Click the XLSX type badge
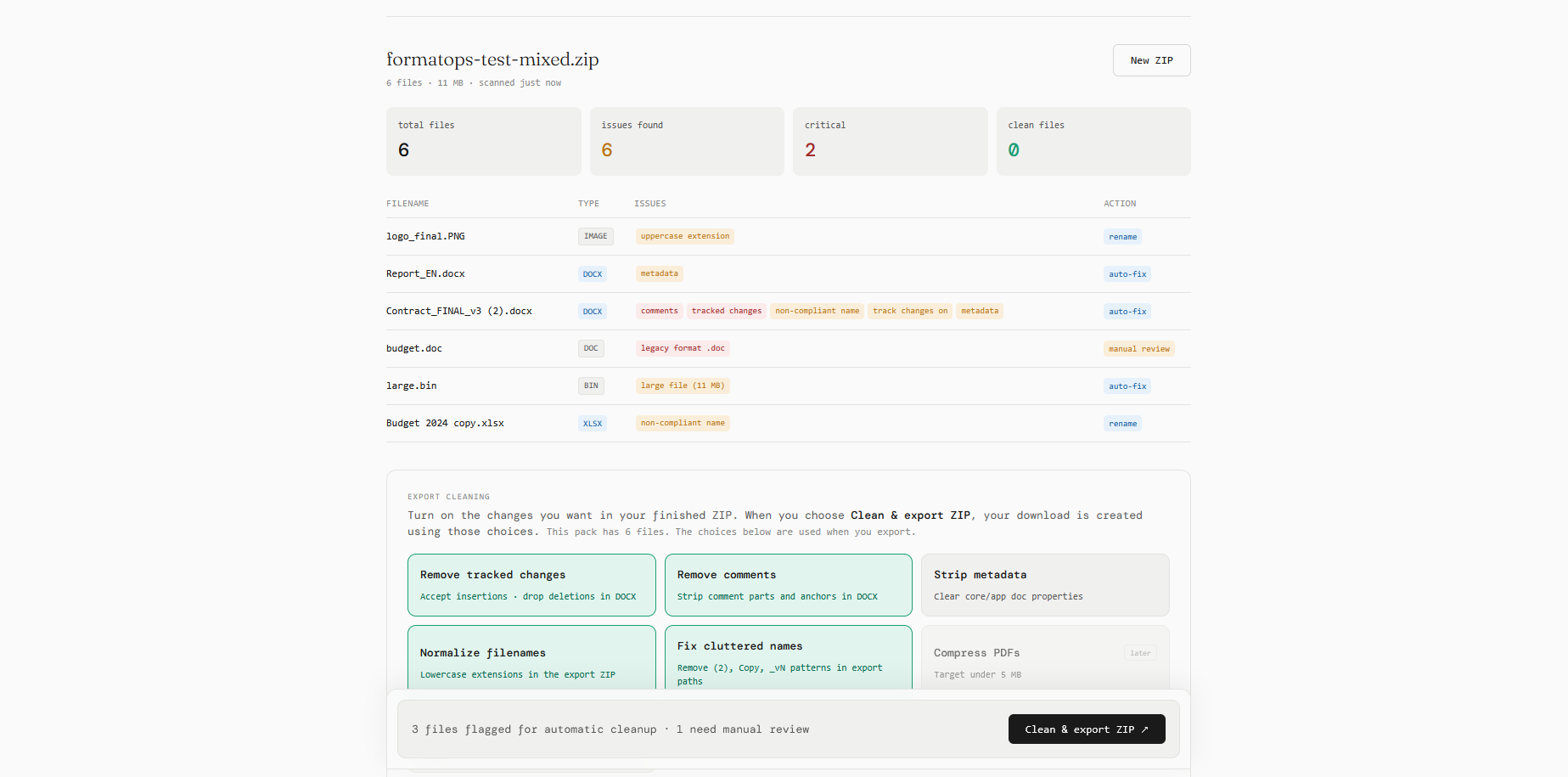This screenshot has width=1568, height=777. click(592, 423)
